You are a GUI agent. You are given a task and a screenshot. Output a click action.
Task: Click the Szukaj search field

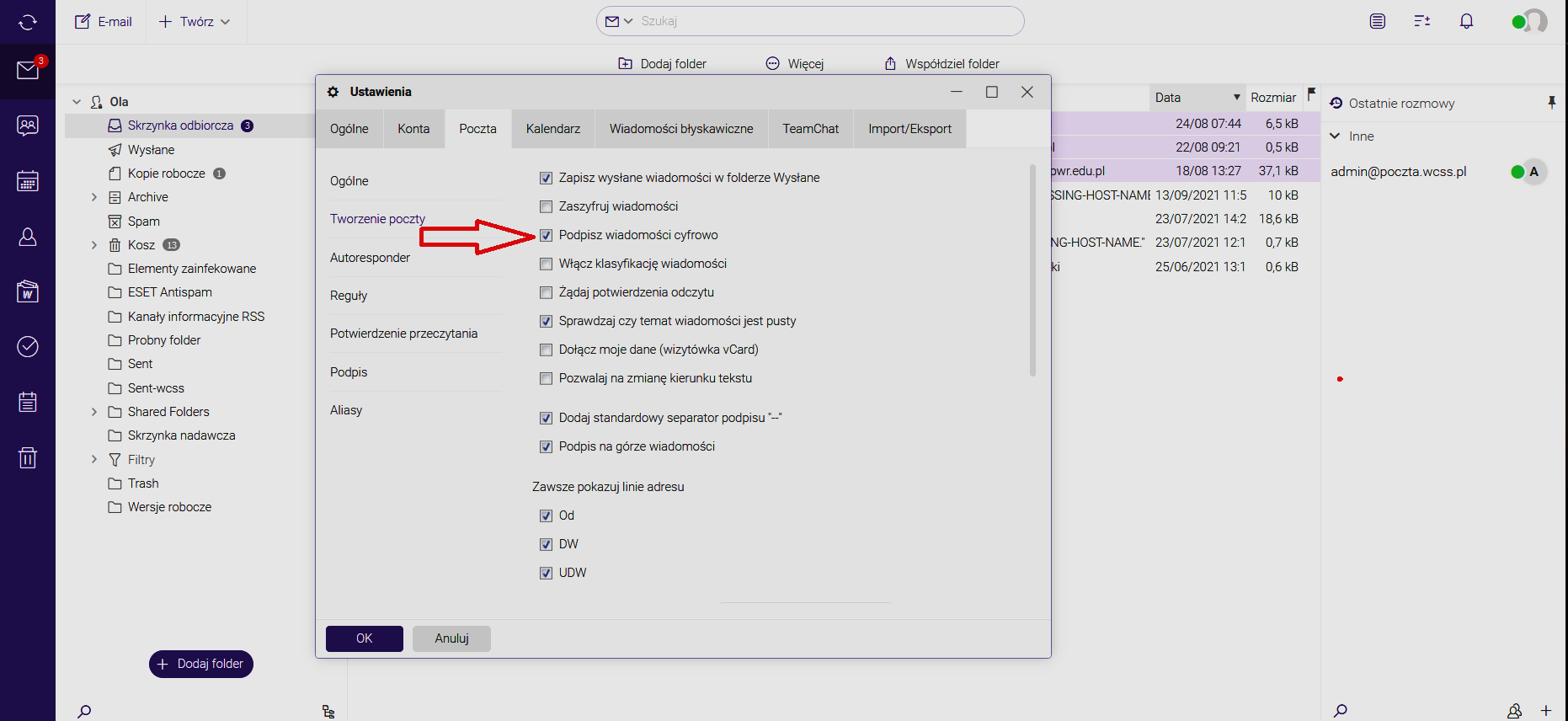click(825, 21)
